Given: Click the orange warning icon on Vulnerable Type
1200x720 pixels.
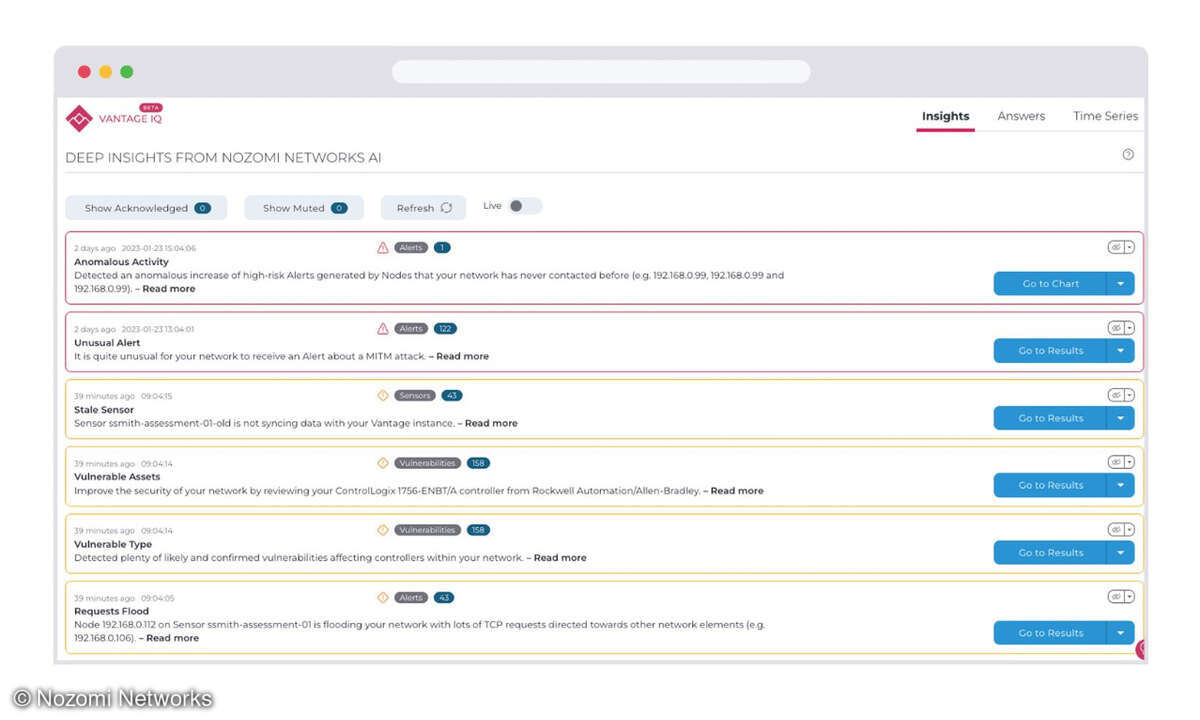Looking at the screenshot, I should 383,530.
